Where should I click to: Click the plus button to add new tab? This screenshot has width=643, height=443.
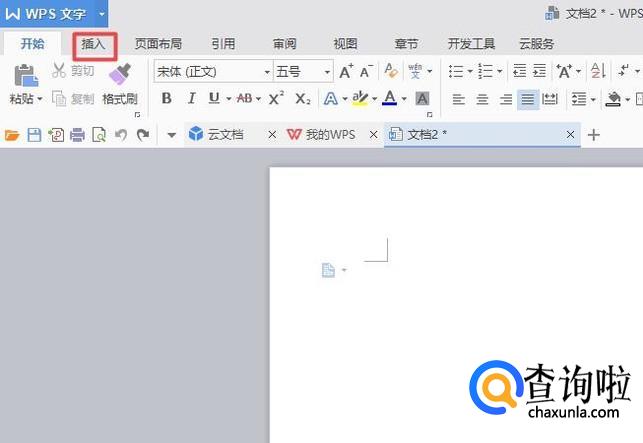coord(593,135)
